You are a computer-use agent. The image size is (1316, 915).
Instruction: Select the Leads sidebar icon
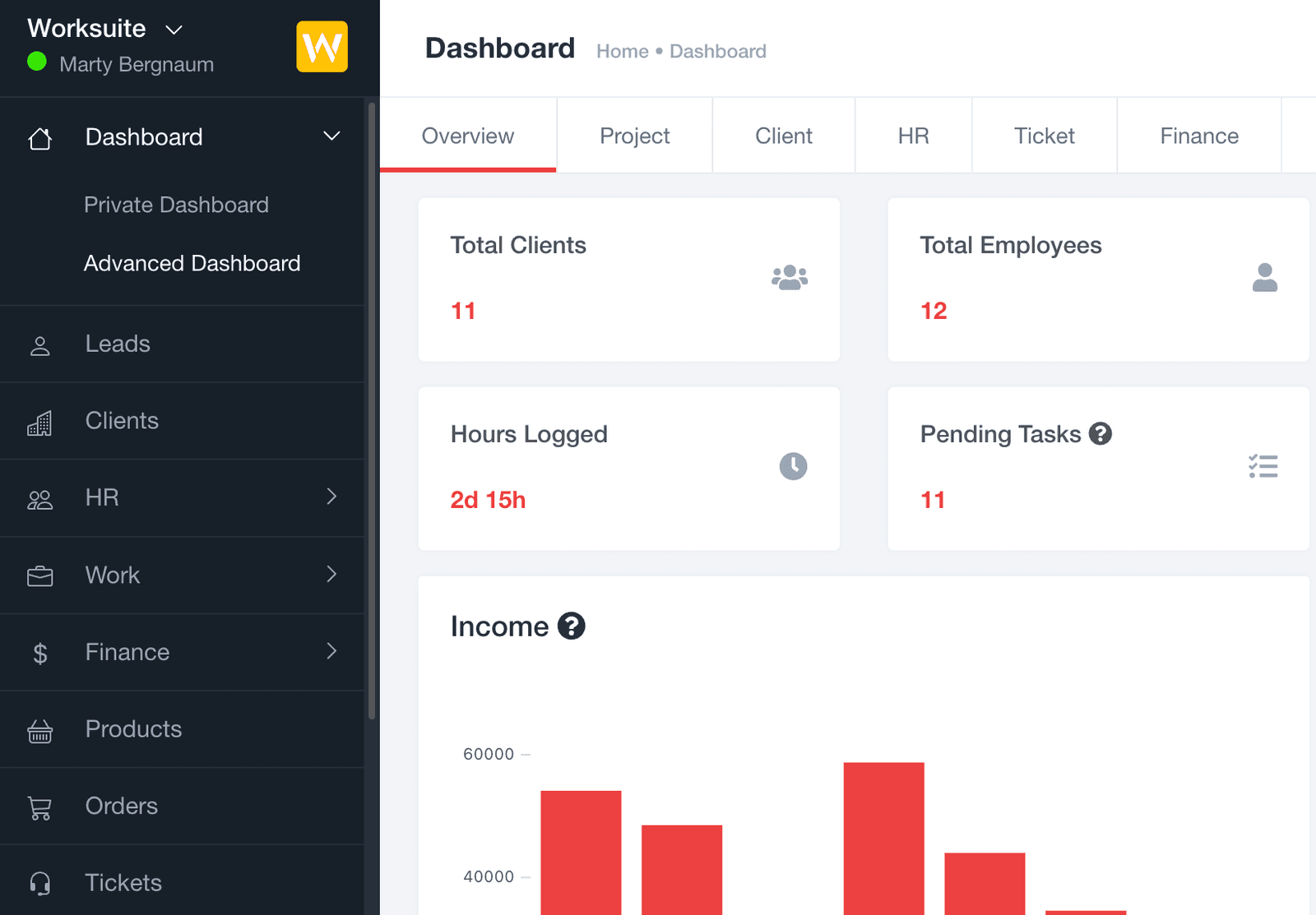pyautogui.click(x=39, y=344)
